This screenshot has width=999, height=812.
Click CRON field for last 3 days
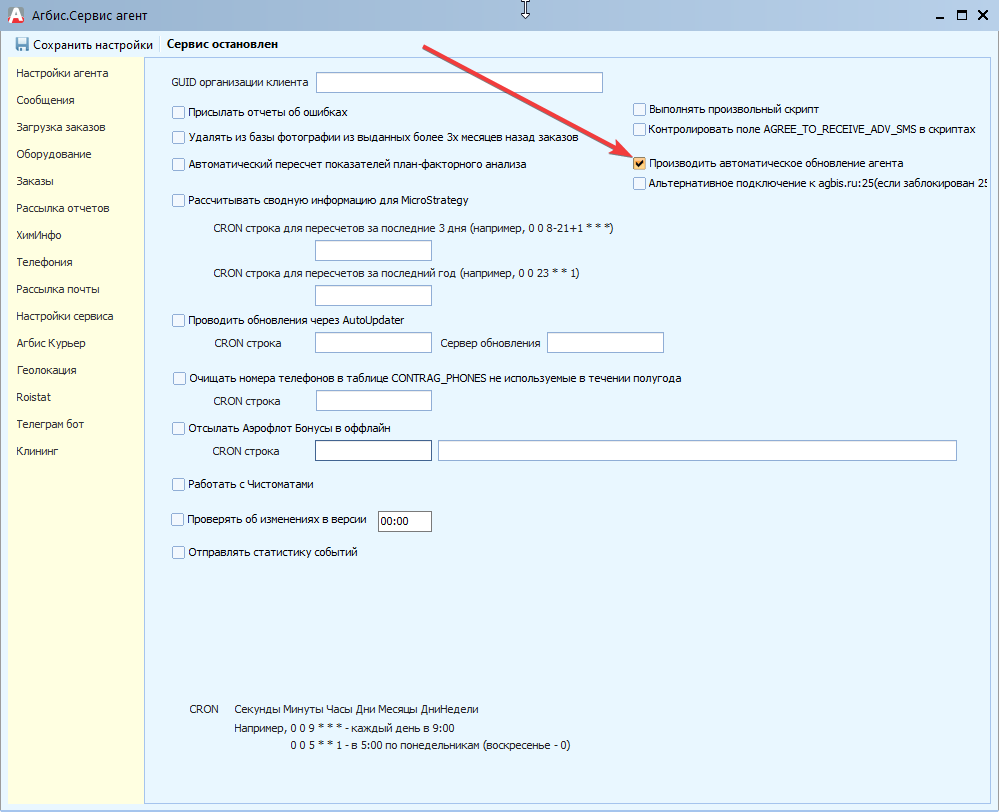click(x=373, y=250)
